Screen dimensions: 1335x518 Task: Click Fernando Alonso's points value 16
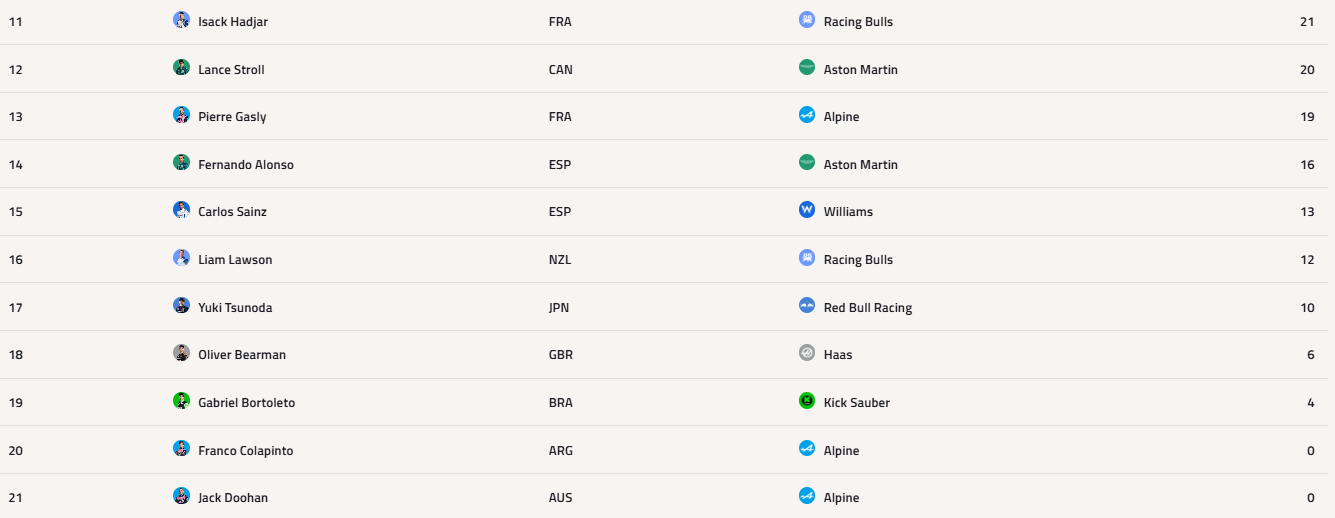click(1307, 165)
